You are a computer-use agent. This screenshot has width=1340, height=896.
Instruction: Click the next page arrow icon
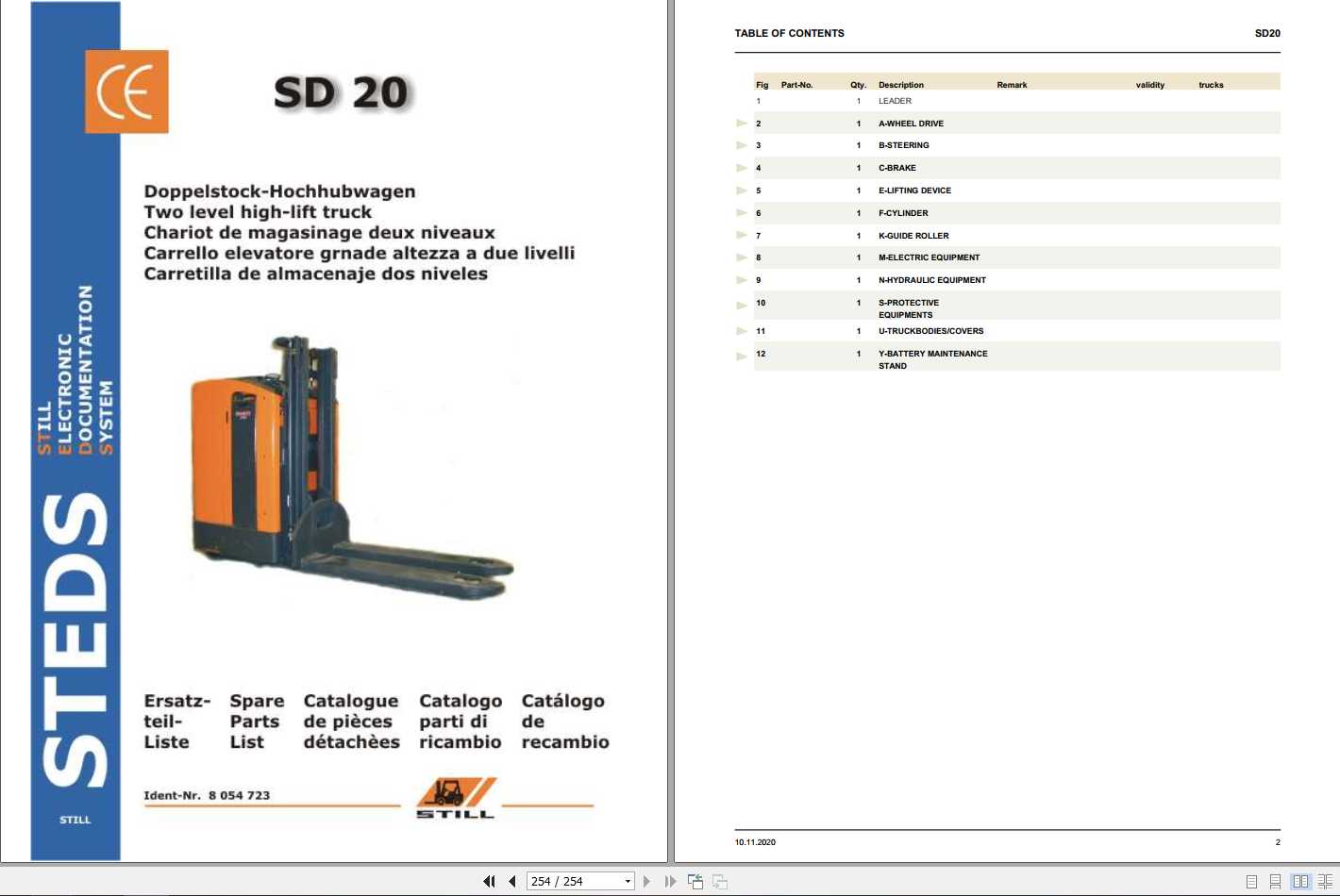(x=646, y=881)
